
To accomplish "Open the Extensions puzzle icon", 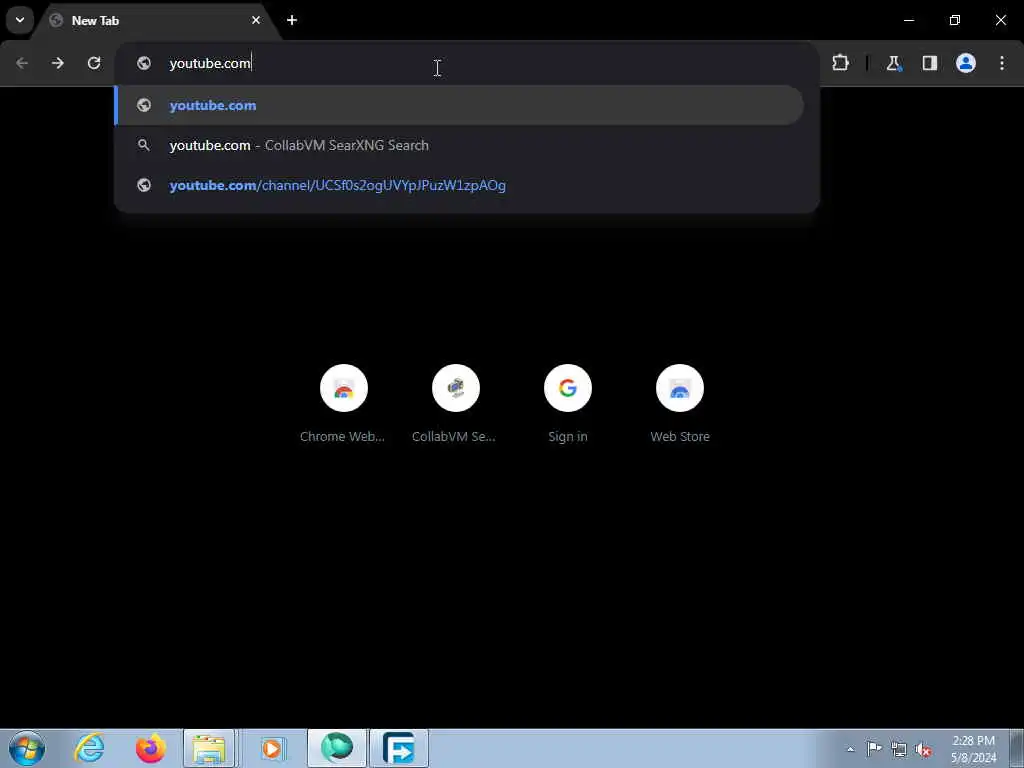I will tap(840, 63).
